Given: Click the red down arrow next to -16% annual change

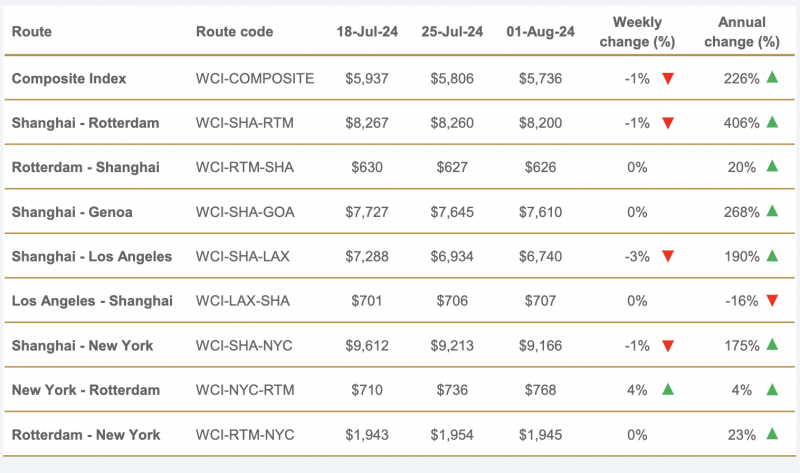Looking at the screenshot, I should click(x=772, y=301).
